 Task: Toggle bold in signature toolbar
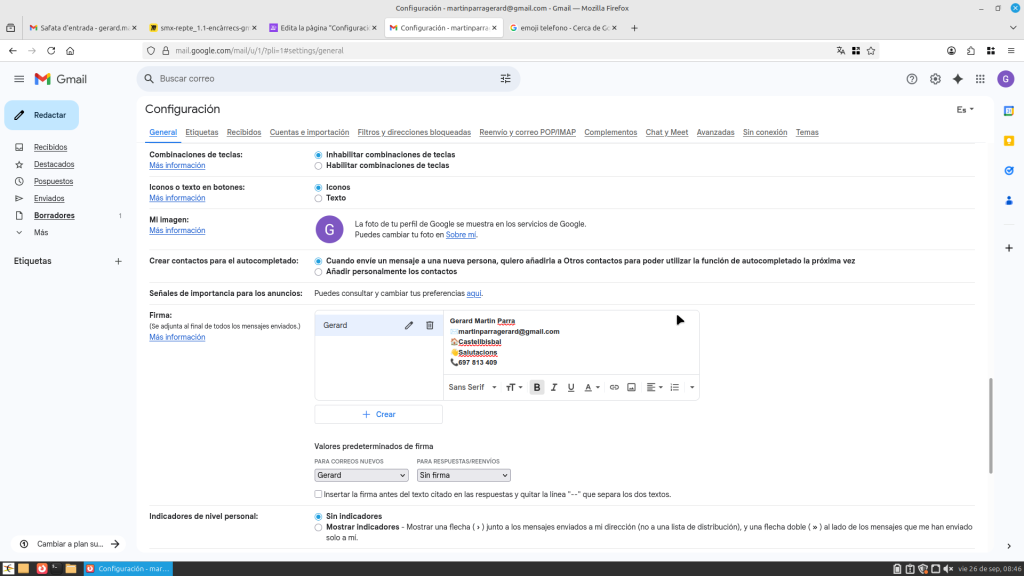[537, 387]
